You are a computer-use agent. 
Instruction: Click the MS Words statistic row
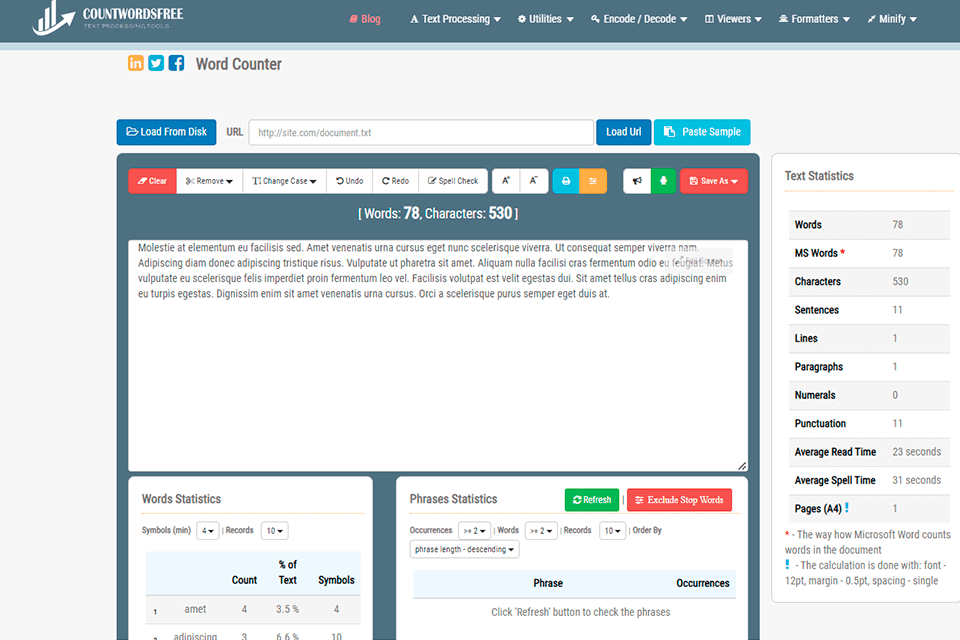pos(869,253)
